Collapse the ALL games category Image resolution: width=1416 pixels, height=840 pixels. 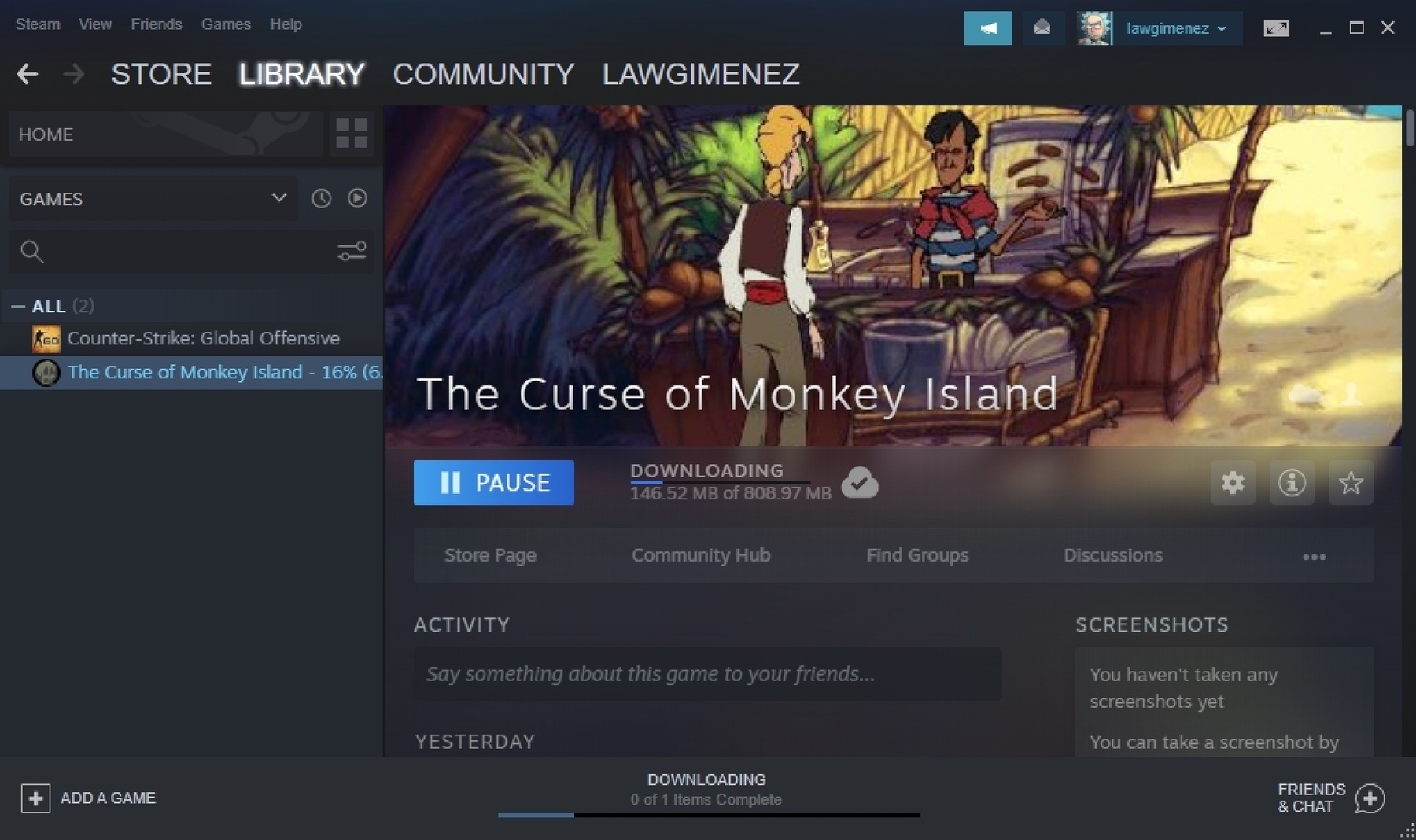coord(18,306)
